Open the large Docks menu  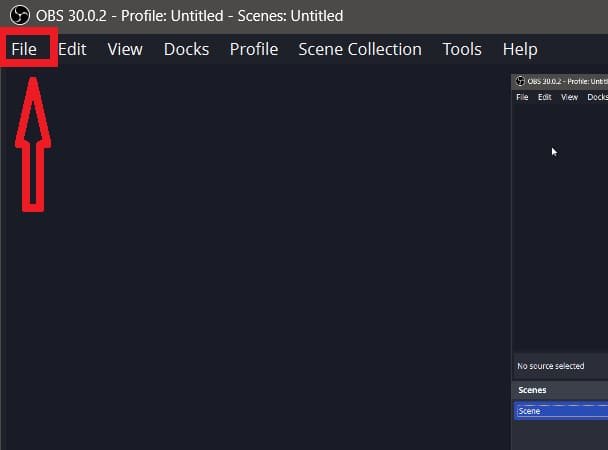[x=186, y=49]
